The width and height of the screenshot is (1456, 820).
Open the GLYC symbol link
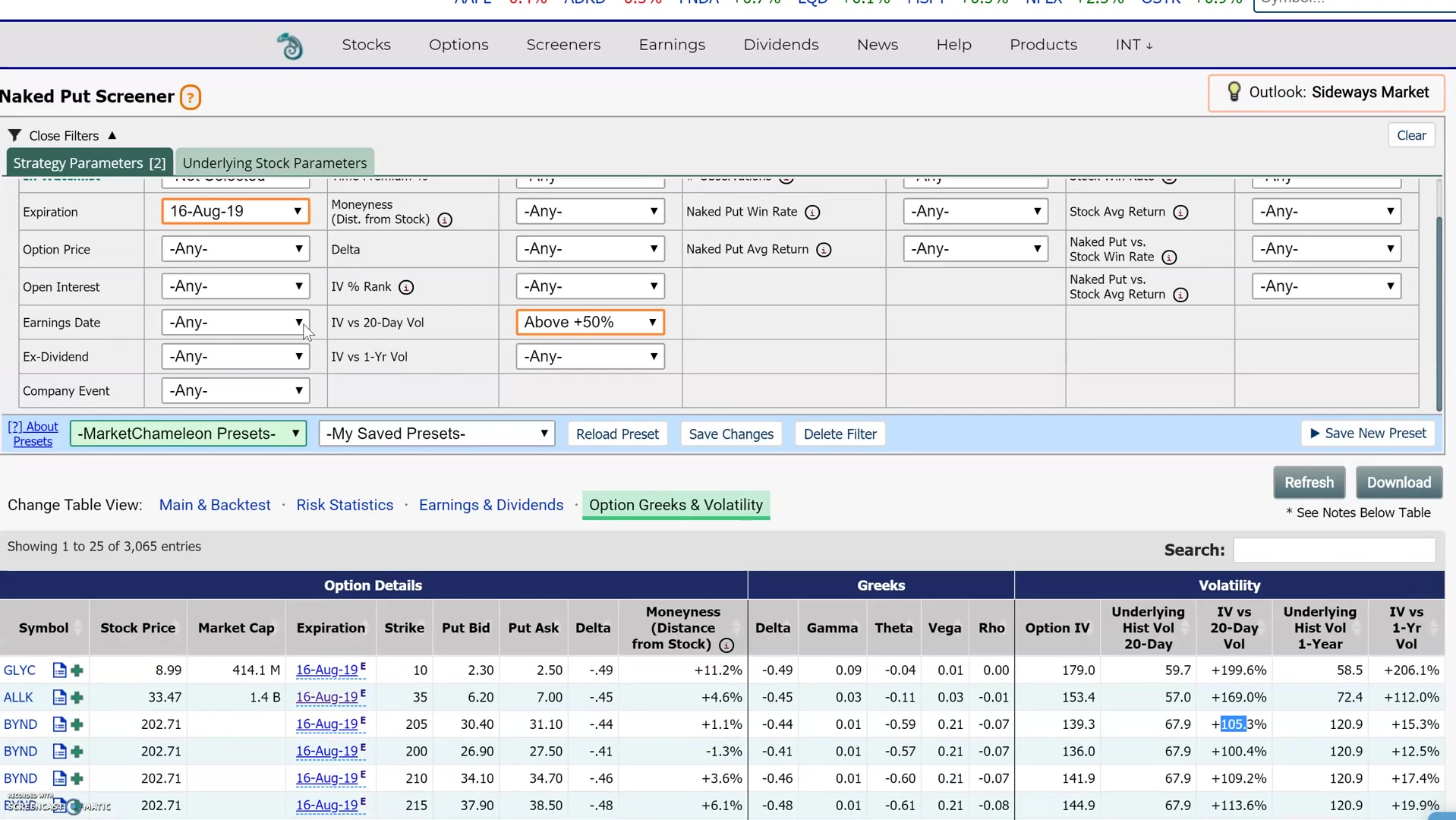click(20, 670)
